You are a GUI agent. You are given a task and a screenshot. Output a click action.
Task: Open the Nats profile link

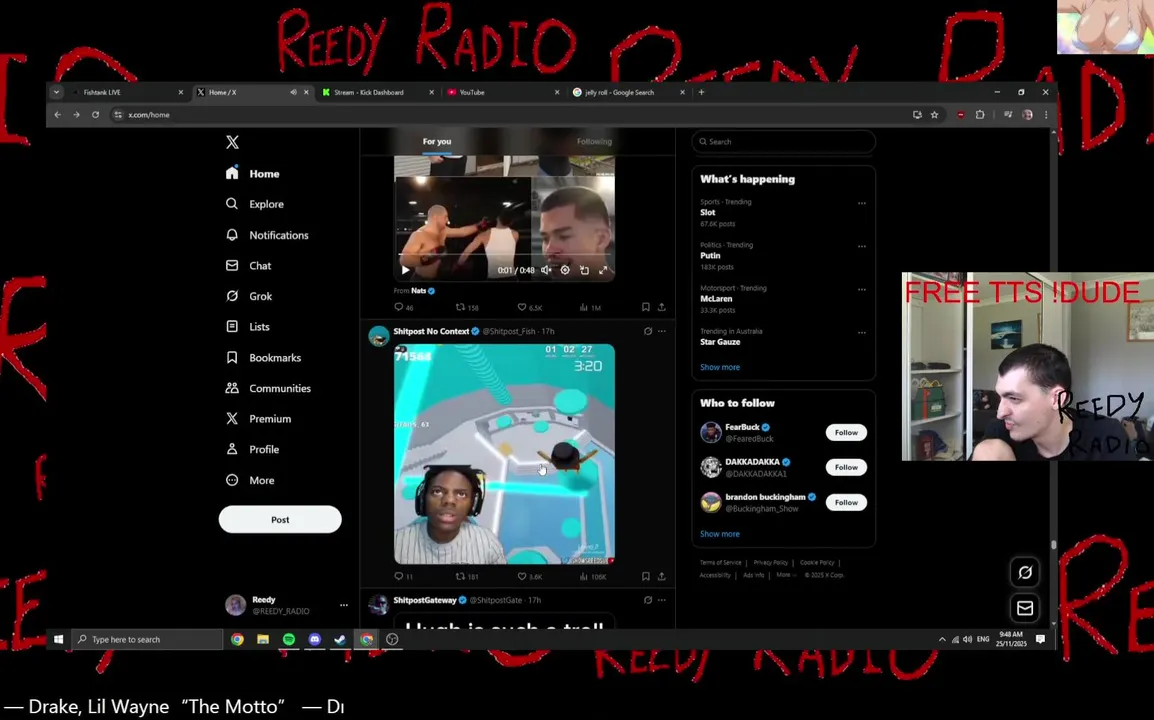(419, 291)
